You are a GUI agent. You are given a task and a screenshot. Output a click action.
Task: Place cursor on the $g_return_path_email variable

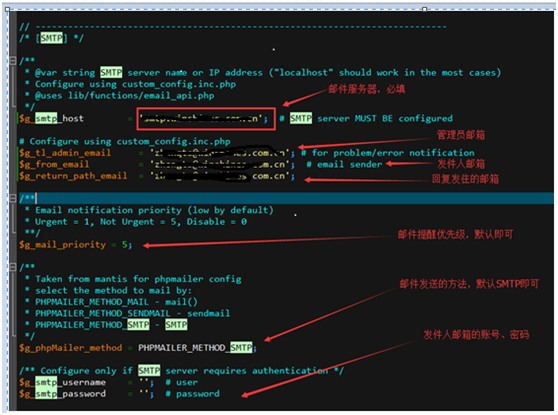(73, 175)
